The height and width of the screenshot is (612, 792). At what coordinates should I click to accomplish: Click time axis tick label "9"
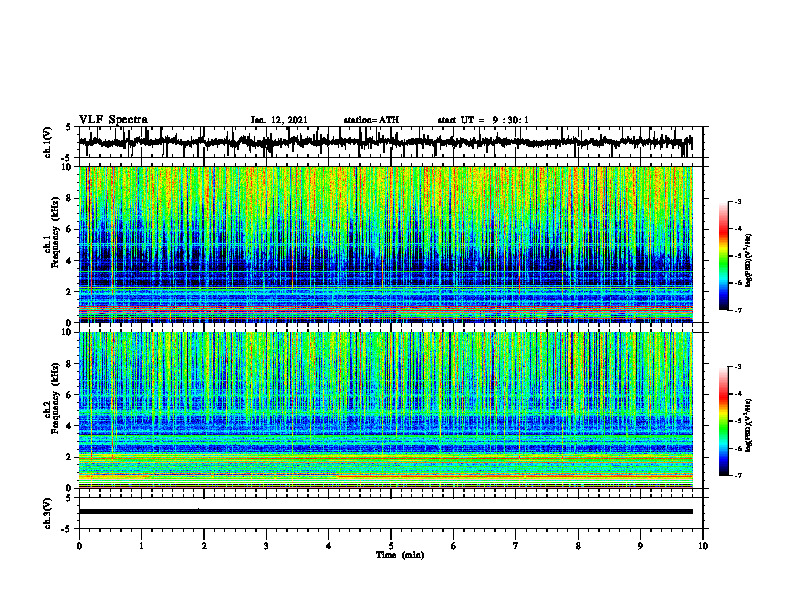click(640, 546)
